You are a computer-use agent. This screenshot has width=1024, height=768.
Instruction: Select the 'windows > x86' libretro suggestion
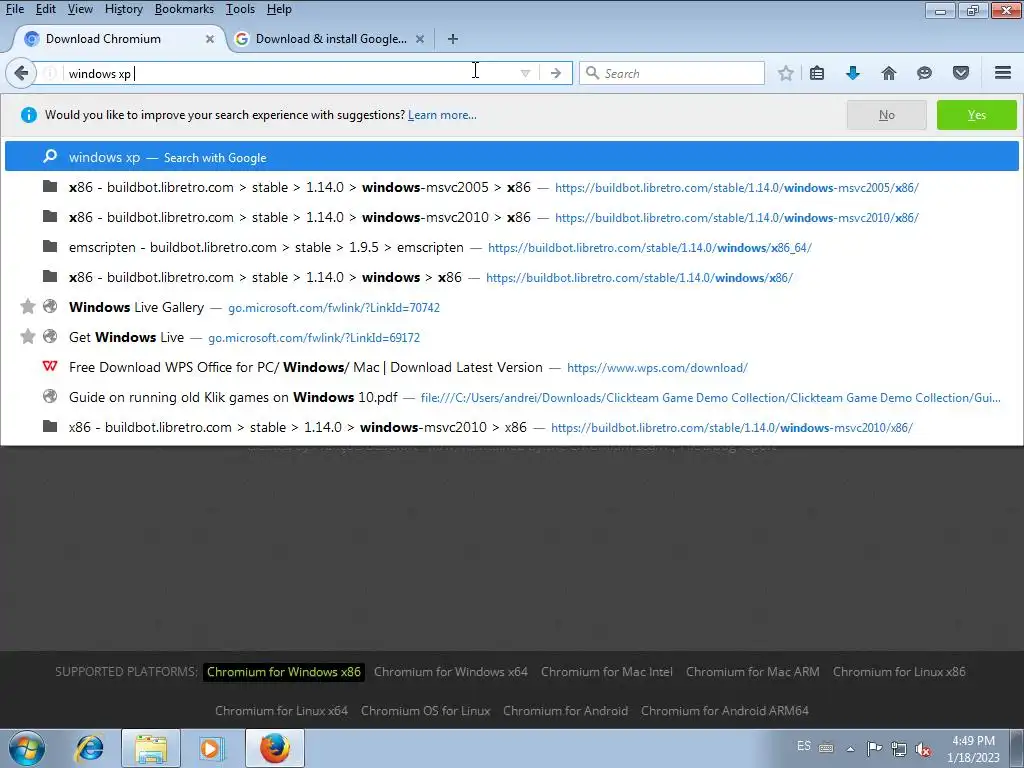coord(512,278)
